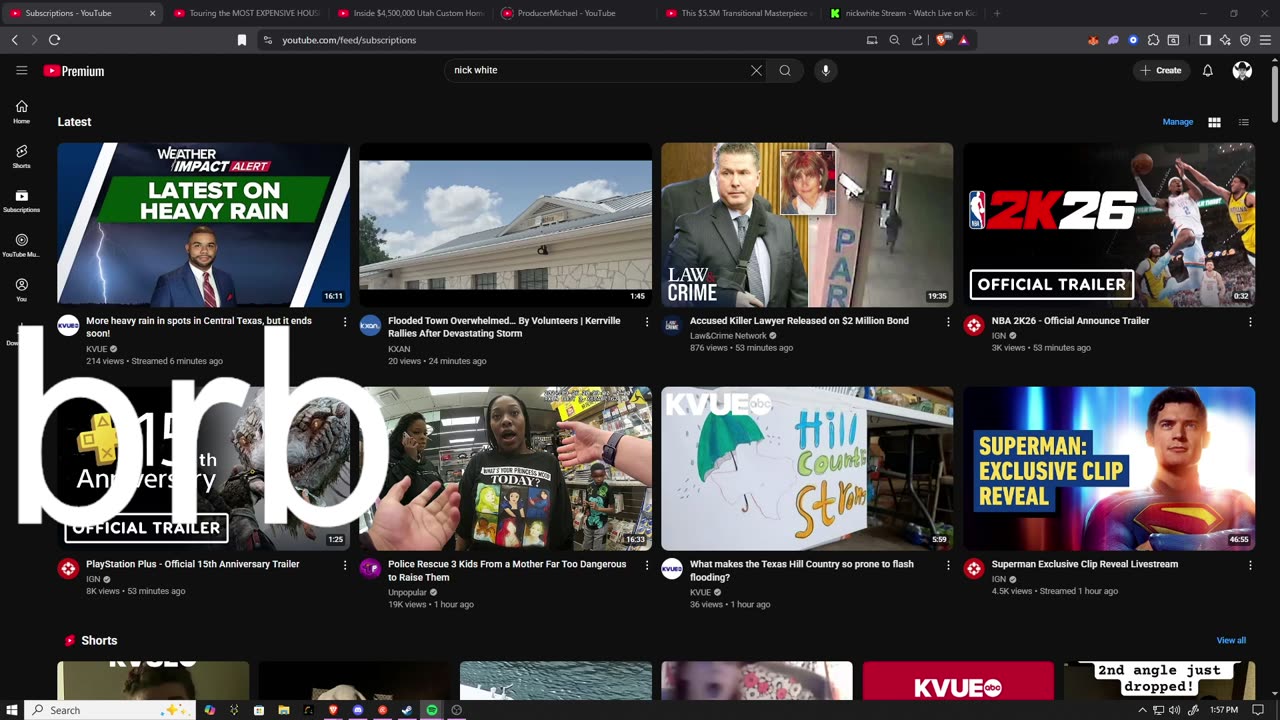Open YouTube notifications bell
Screen dimensions: 1280x720
(1207, 70)
